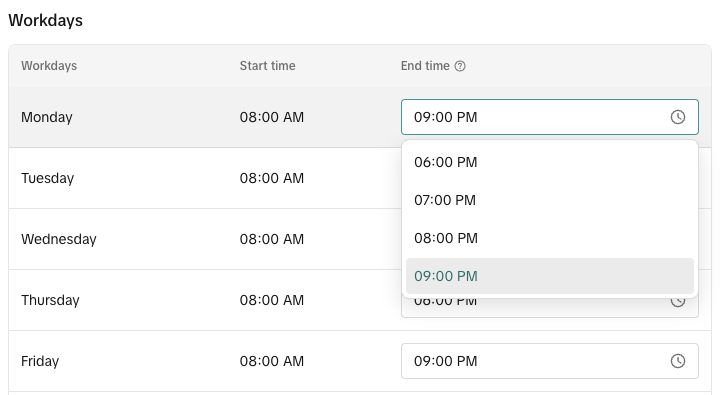Screen dimensions: 724x395
Task: Click the Wednesday row label
Action: (x=59, y=239)
